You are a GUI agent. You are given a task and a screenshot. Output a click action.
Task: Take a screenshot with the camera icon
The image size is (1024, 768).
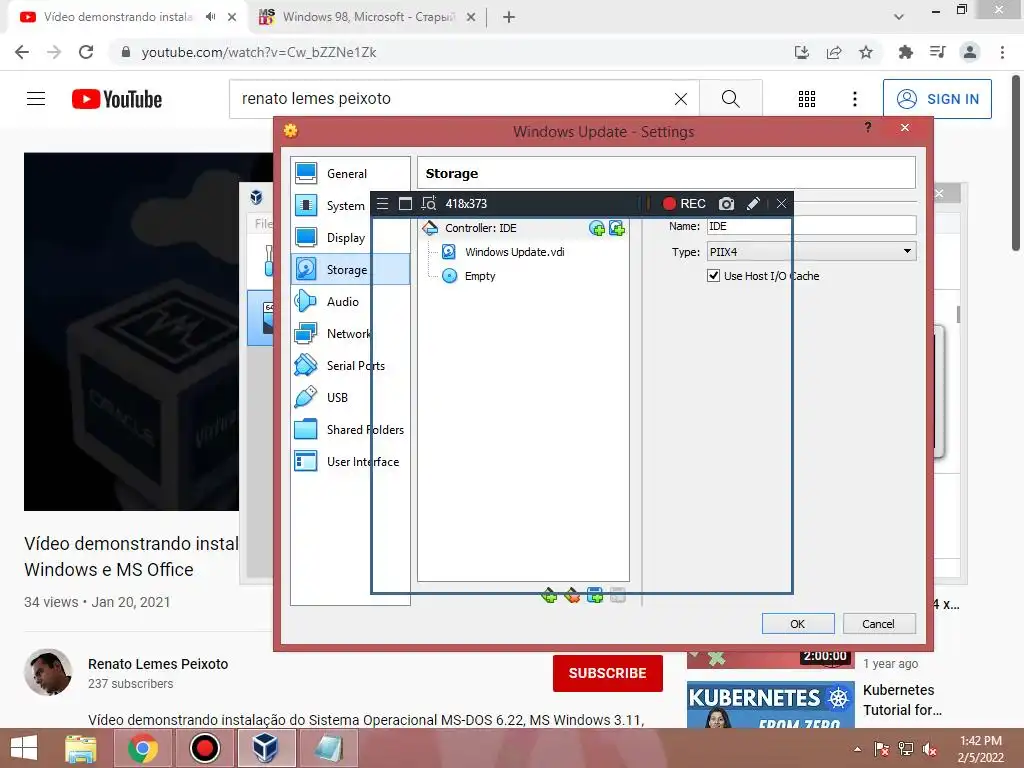726,204
